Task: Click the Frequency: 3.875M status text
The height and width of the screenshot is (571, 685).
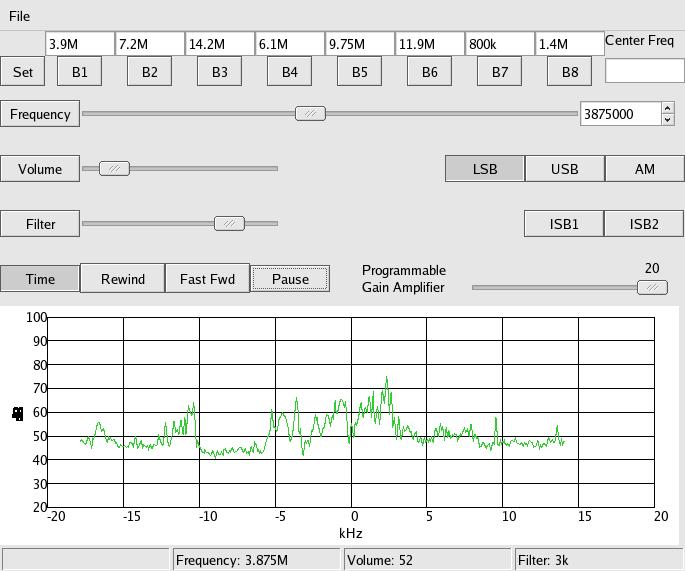Action: point(232,560)
